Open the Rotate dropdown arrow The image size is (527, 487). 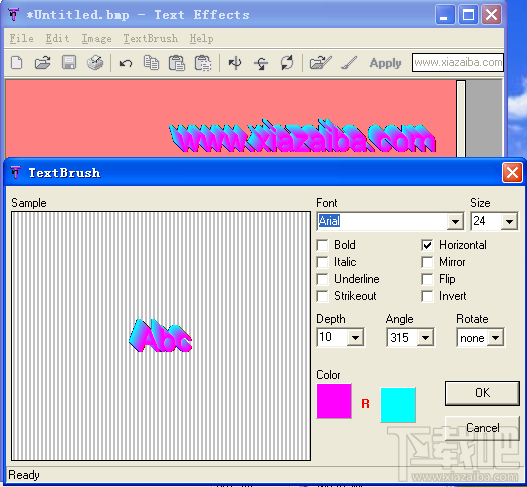click(x=495, y=337)
